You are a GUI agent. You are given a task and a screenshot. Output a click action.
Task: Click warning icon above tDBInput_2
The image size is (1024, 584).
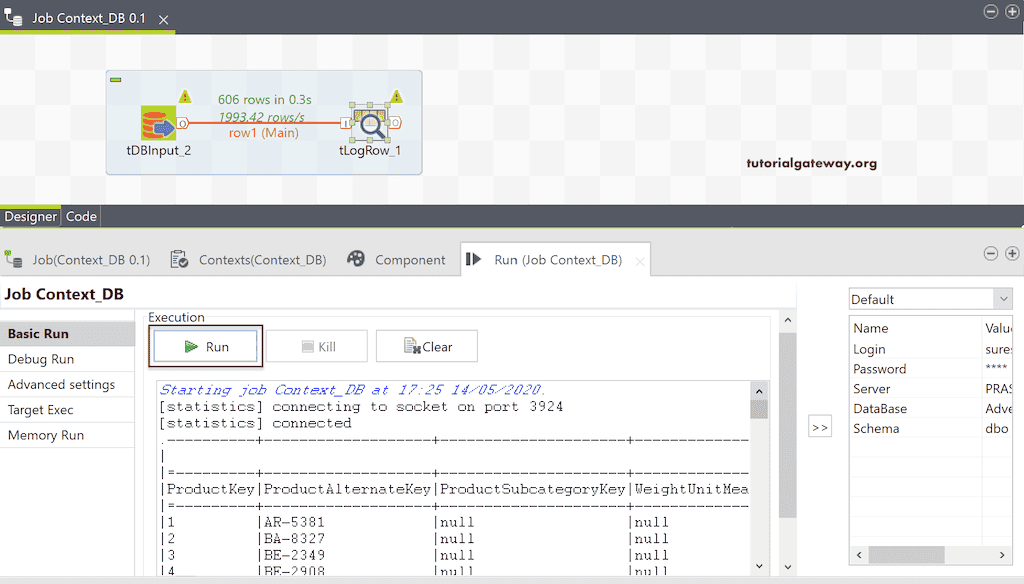[x=185, y=97]
